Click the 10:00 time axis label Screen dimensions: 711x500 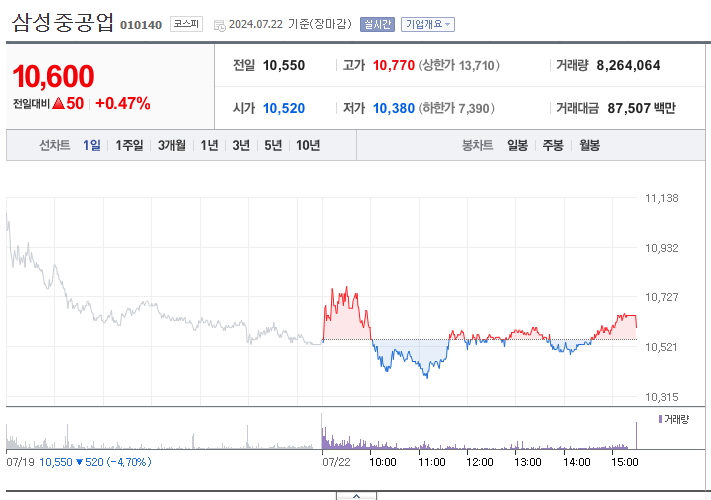pyautogui.click(x=383, y=462)
